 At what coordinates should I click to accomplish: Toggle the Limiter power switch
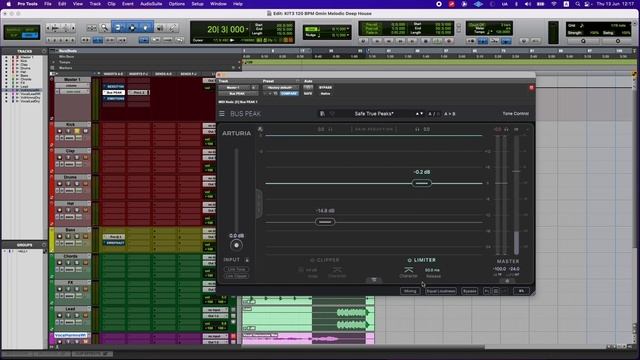pyautogui.click(x=409, y=260)
